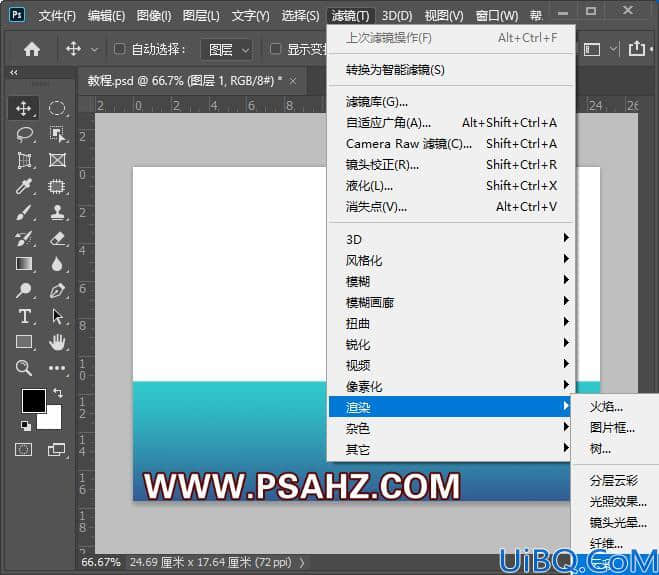Screen dimensions: 659x575
Task: Select the History Brush tool
Action: coord(24,238)
